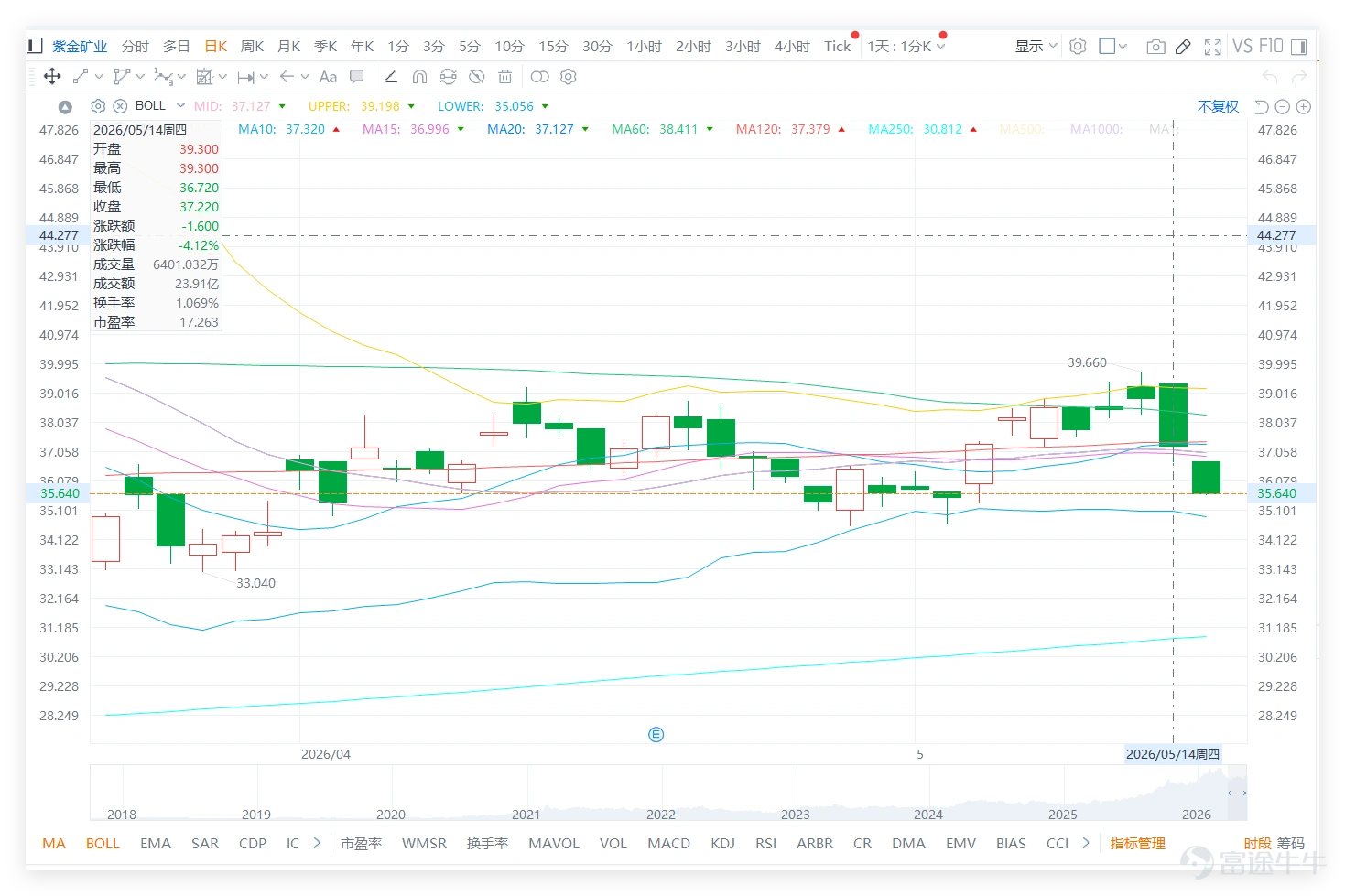Screen dimensions: 1345x896
Task: Switch to 30分 chart tab
Action: [x=597, y=46]
